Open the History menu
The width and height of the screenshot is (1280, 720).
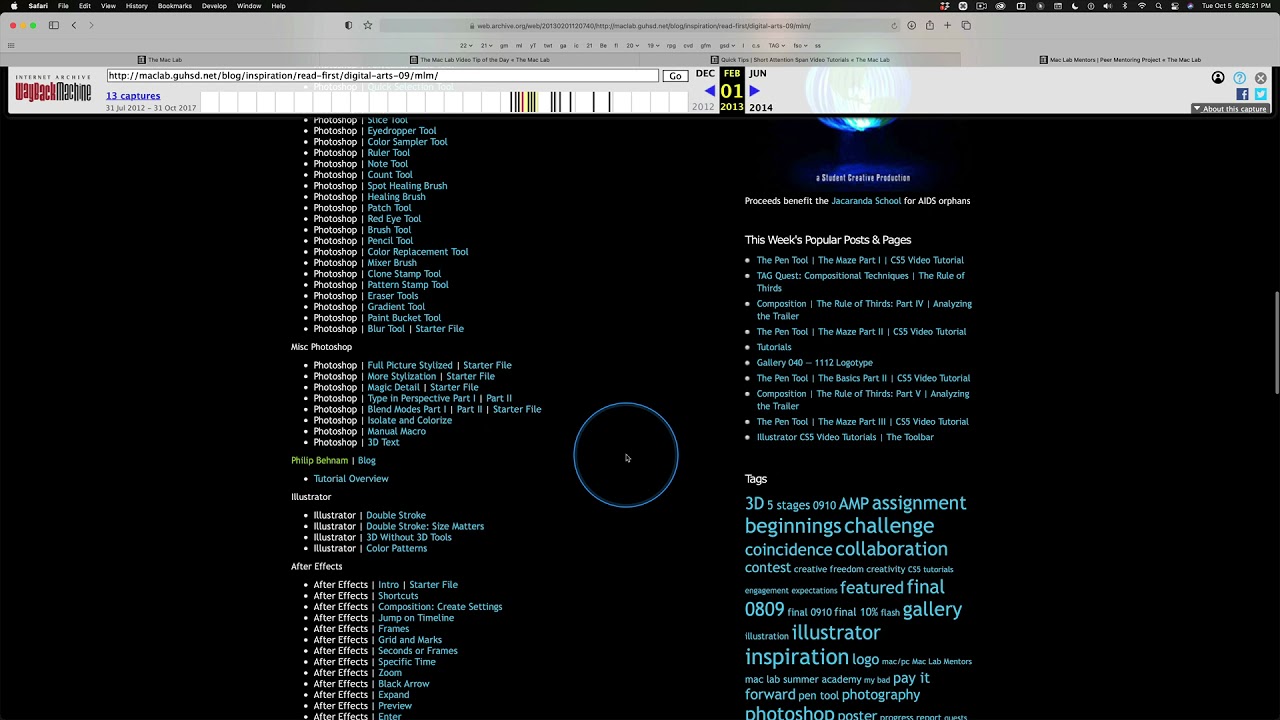click(136, 6)
